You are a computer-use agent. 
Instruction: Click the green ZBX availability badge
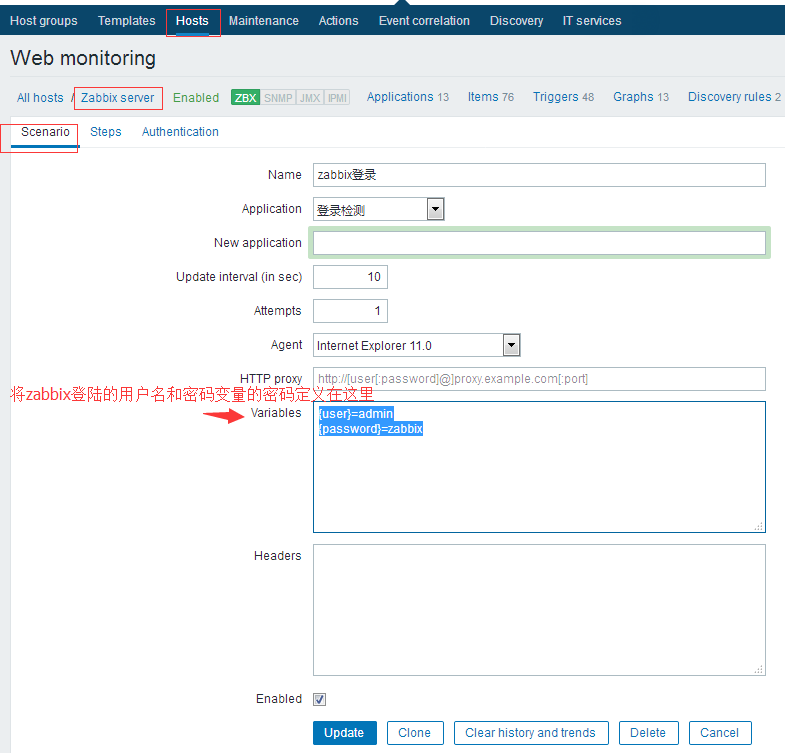click(x=245, y=98)
